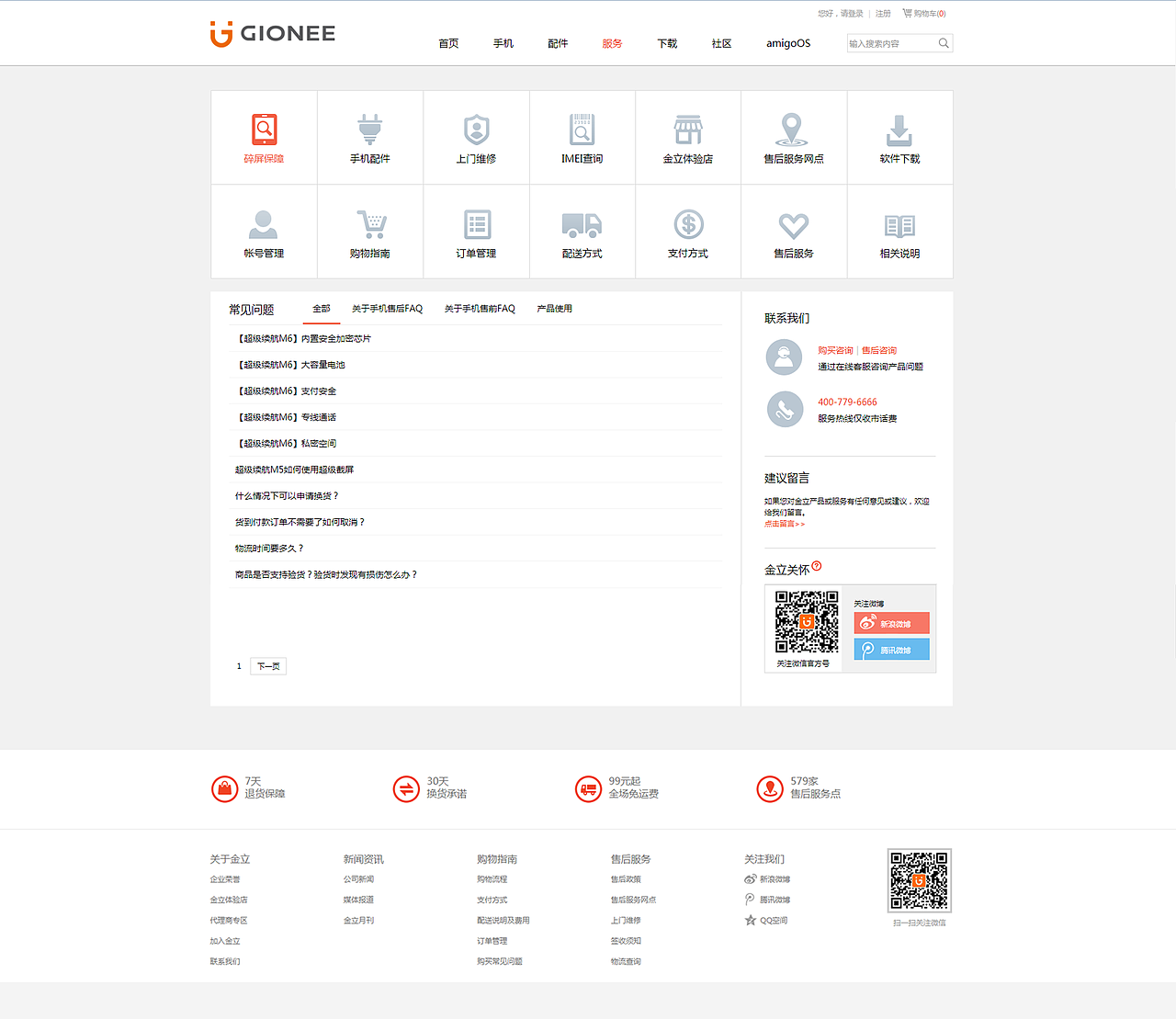Viewport: 1176px width, 1019px height.
Task: Click the 购买咨询 link
Action: click(x=835, y=350)
